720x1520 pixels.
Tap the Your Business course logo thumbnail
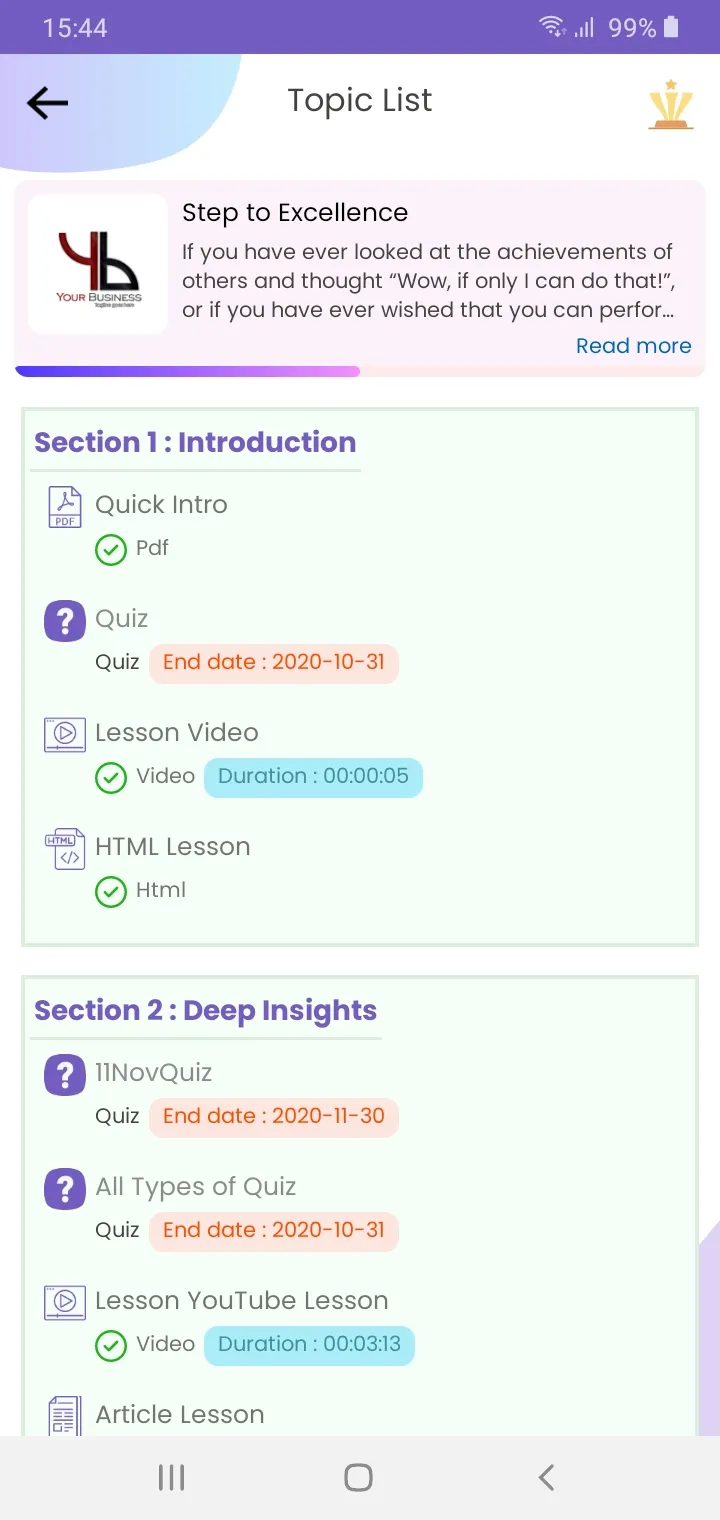(98, 264)
